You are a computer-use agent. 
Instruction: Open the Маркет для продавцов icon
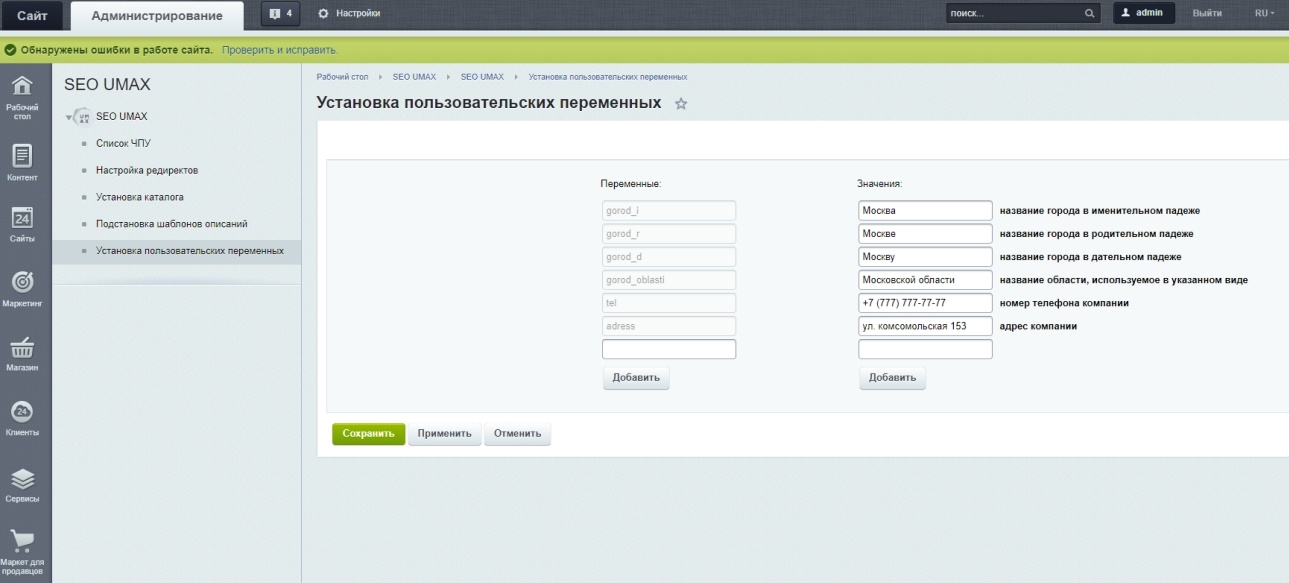(x=25, y=532)
